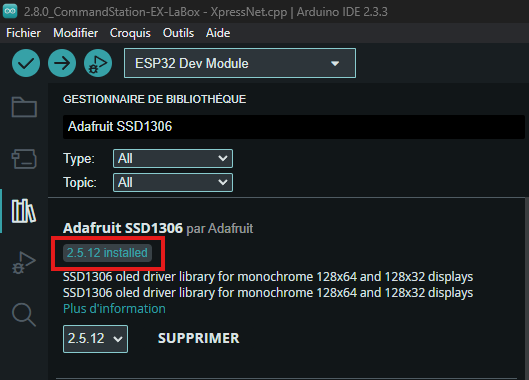Image resolution: width=529 pixels, height=380 pixels.
Task: Open the Search magnifier sidebar icon
Action: pos(24,315)
